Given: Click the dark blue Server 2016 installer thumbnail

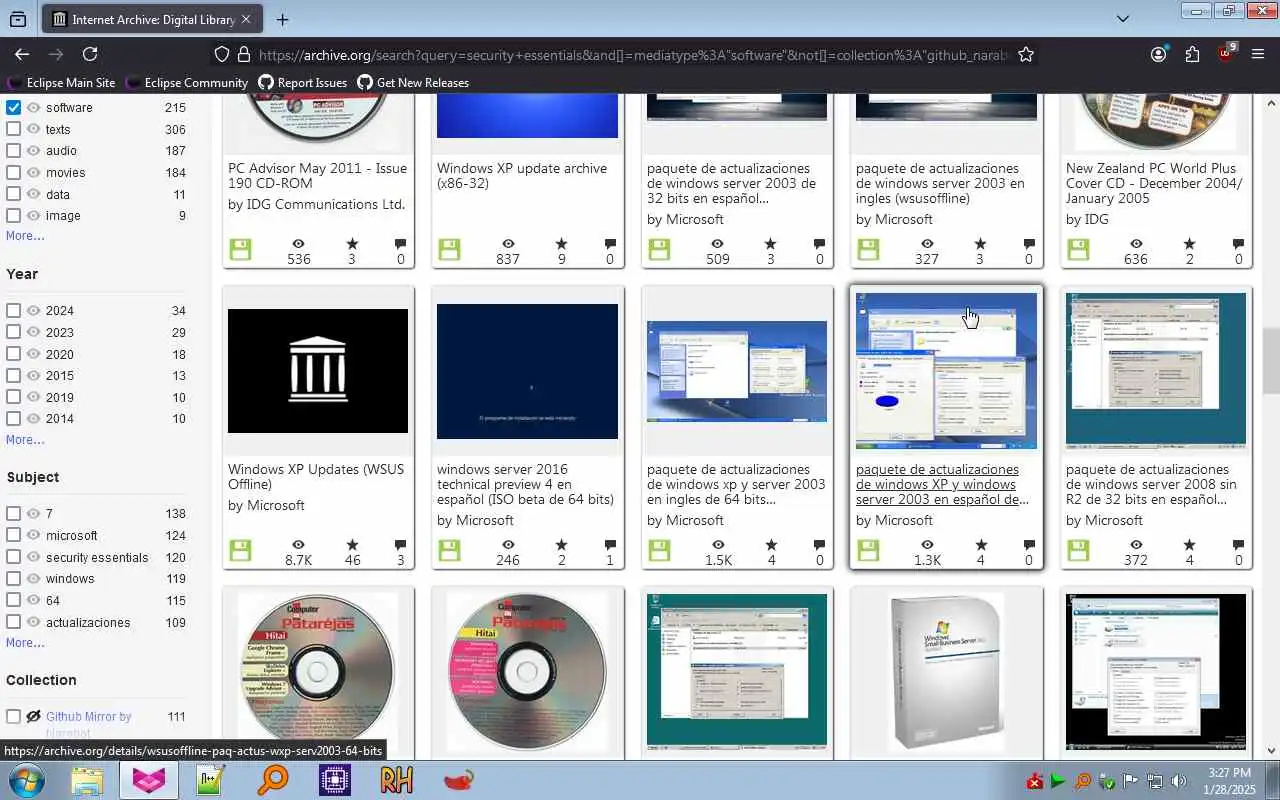Looking at the screenshot, I should [527, 371].
